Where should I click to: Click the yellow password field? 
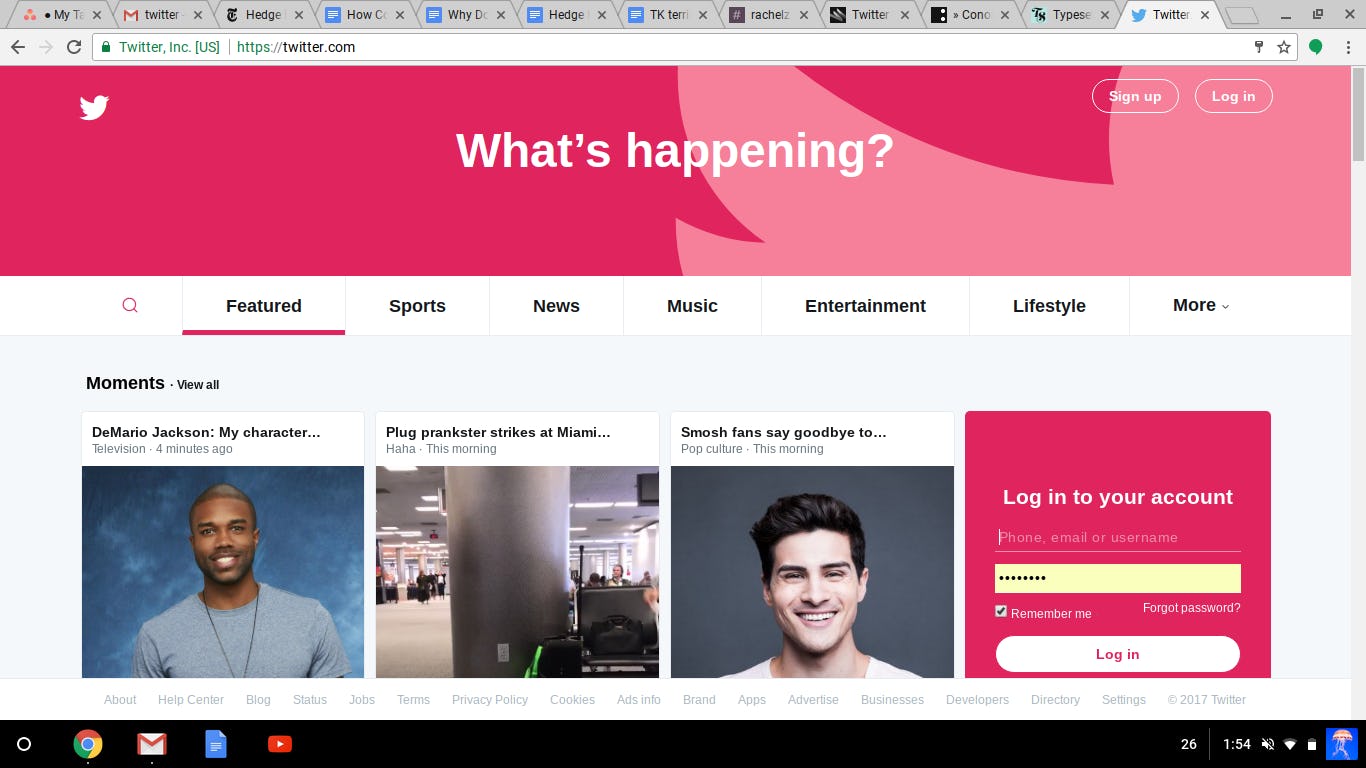click(x=1117, y=578)
